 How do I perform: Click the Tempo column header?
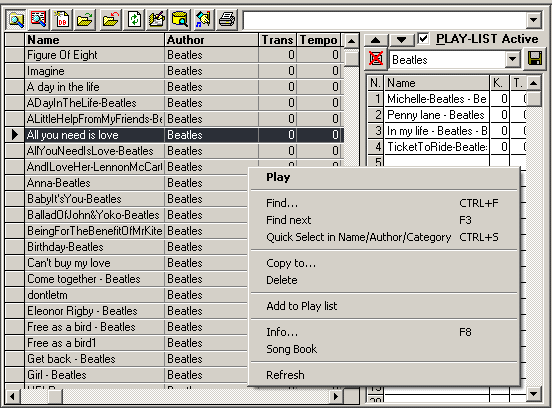pyautogui.click(x=318, y=40)
